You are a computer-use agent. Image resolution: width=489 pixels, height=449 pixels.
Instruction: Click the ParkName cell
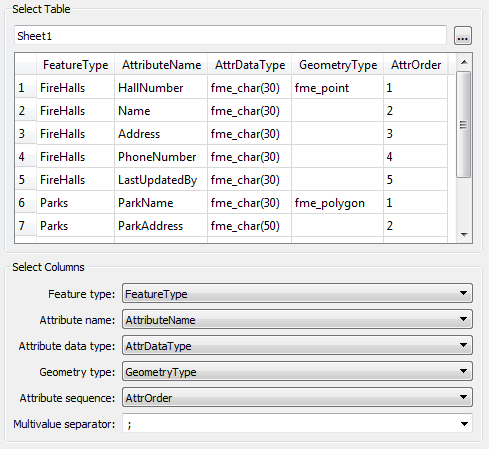pyautogui.click(x=161, y=203)
